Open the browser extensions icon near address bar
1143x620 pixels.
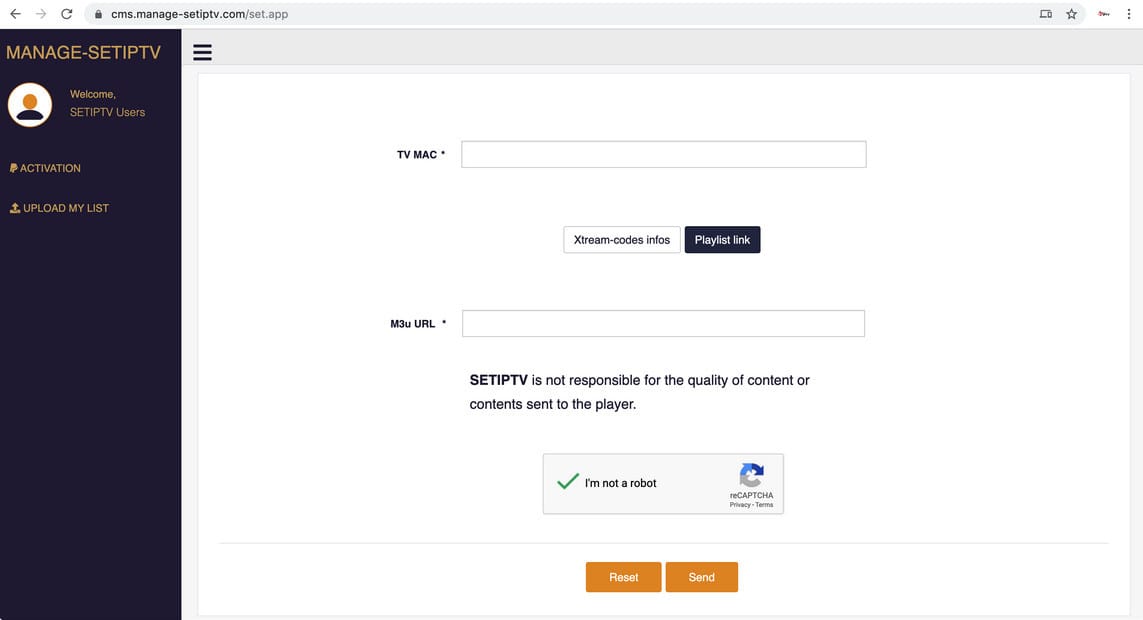[1103, 14]
